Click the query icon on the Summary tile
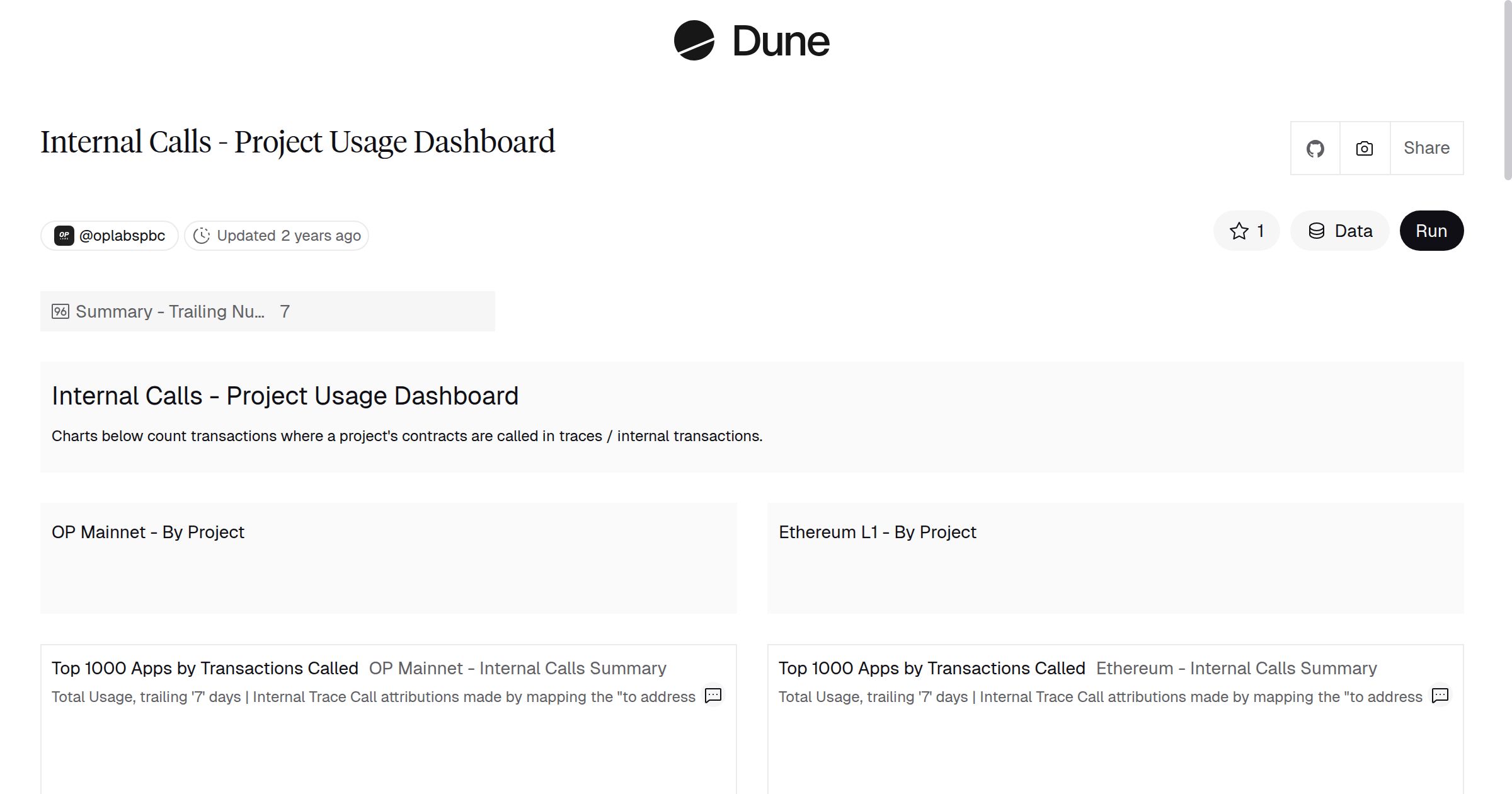This screenshot has width=1512, height=794. [x=60, y=311]
